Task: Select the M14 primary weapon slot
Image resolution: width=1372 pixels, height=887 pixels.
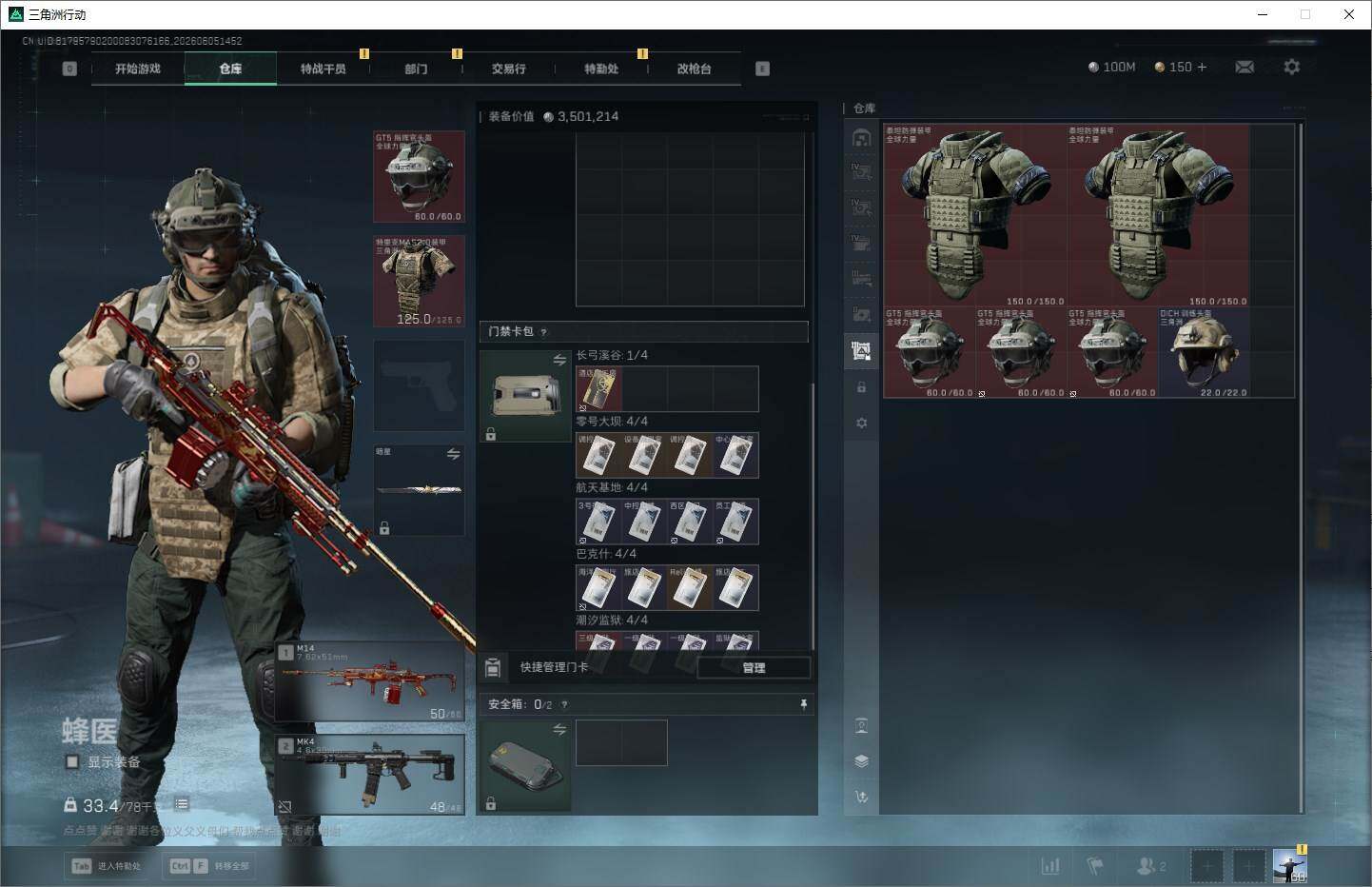Action: 370,681
